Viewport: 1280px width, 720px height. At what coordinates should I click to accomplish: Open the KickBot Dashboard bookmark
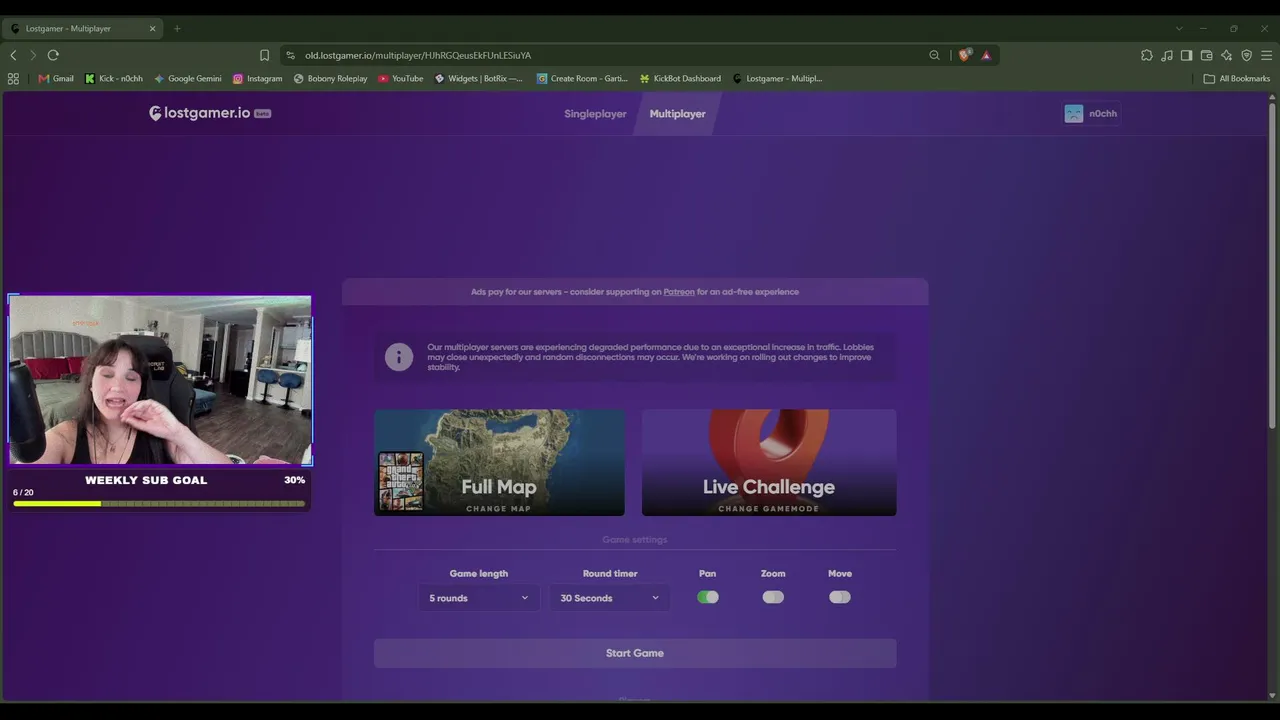pyautogui.click(x=680, y=78)
